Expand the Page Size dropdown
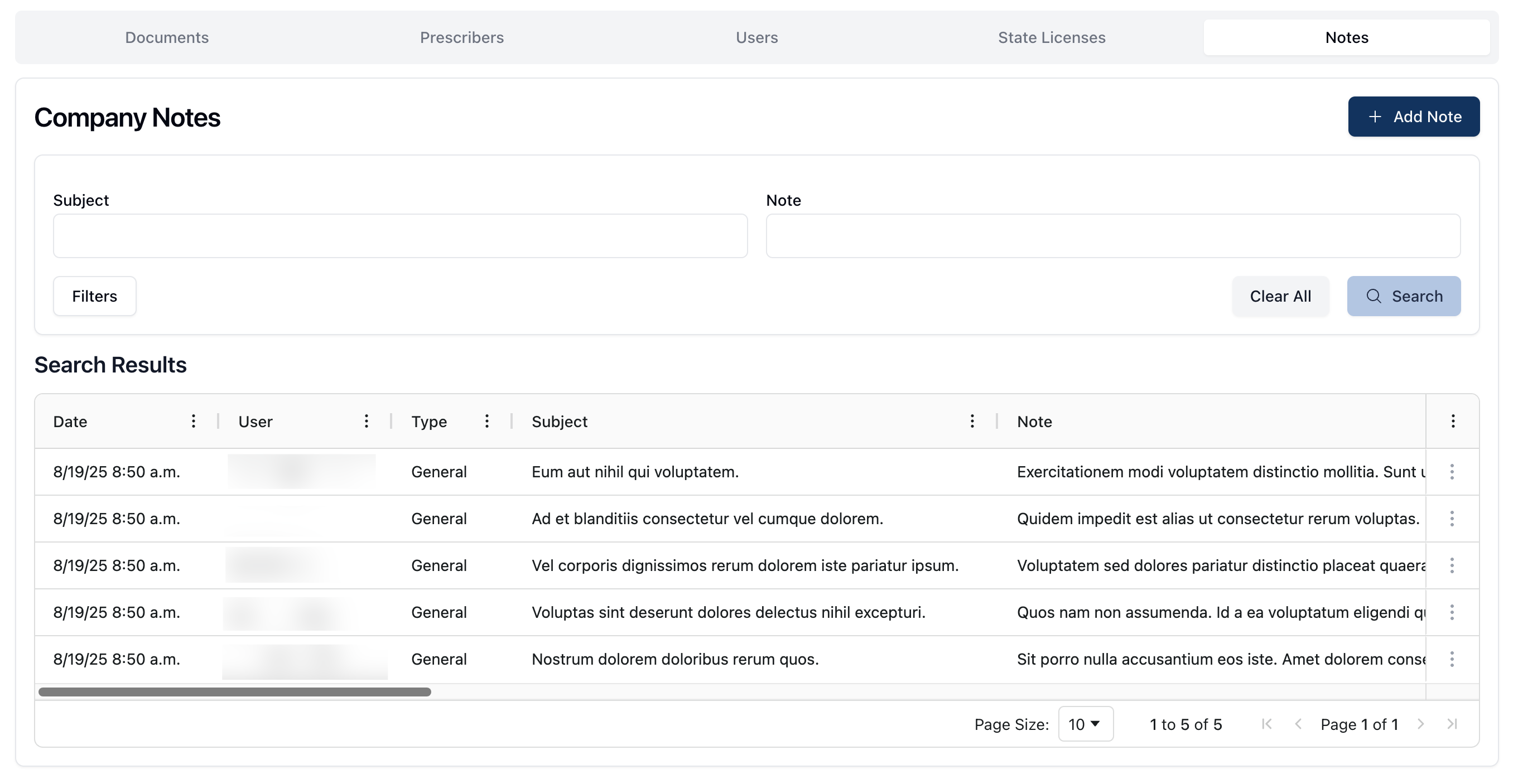This screenshot has width=1518, height=784. (1085, 724)
